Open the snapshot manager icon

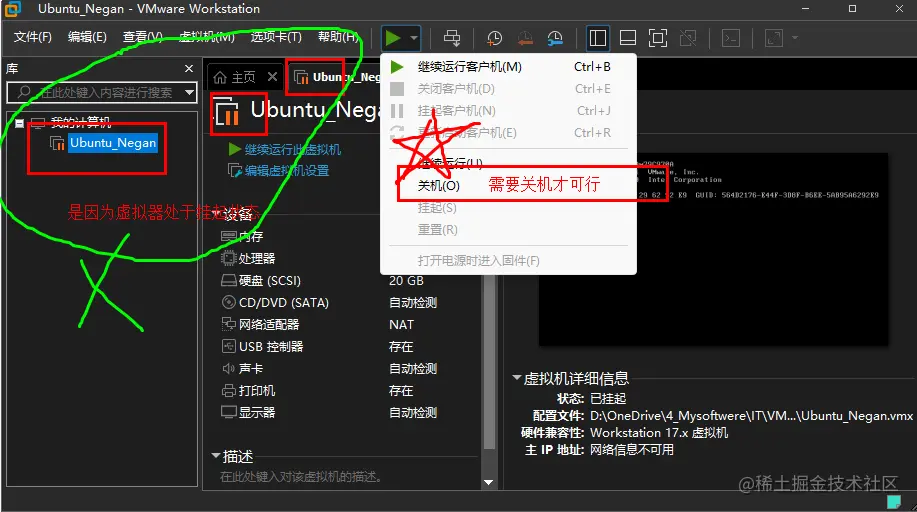[x=555, y=38]
